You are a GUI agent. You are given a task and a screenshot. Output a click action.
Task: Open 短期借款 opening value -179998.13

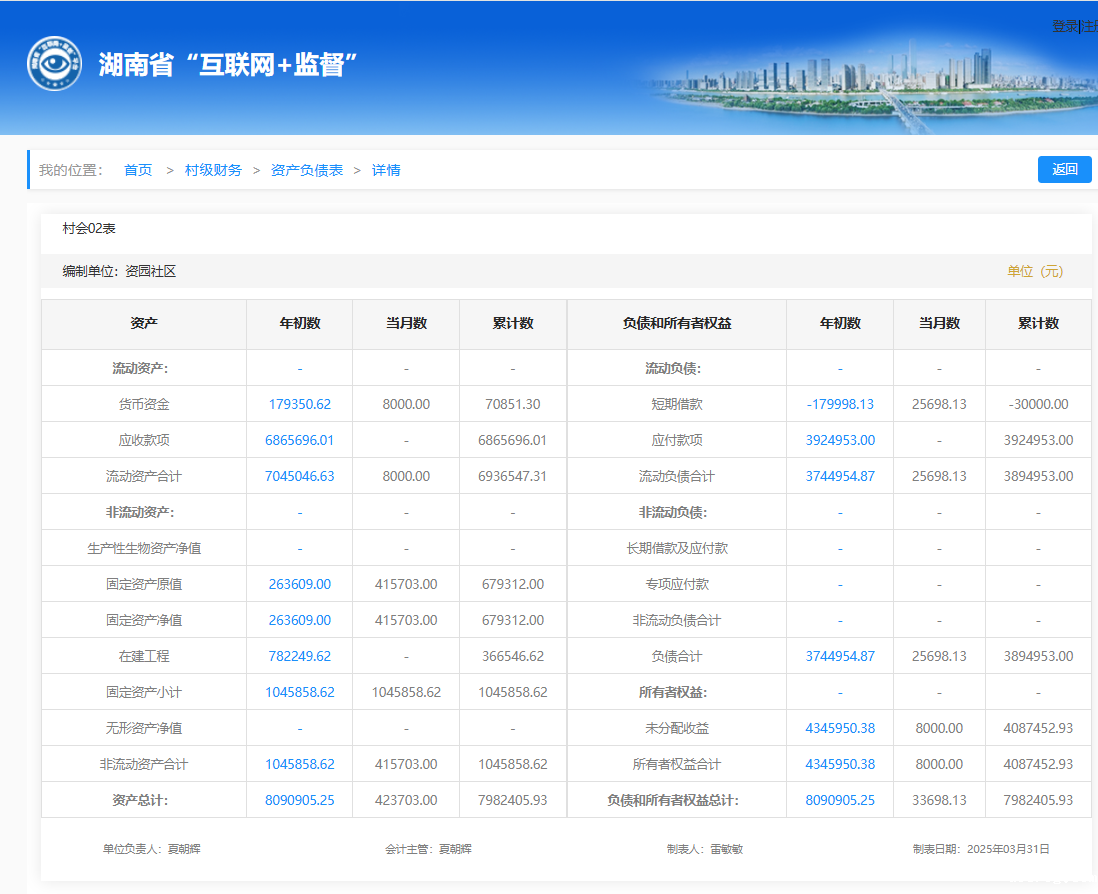[839, 404]
